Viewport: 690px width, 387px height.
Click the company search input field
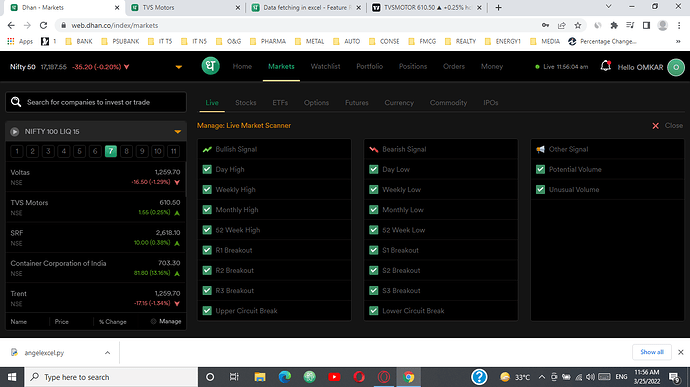pos(96,102)
